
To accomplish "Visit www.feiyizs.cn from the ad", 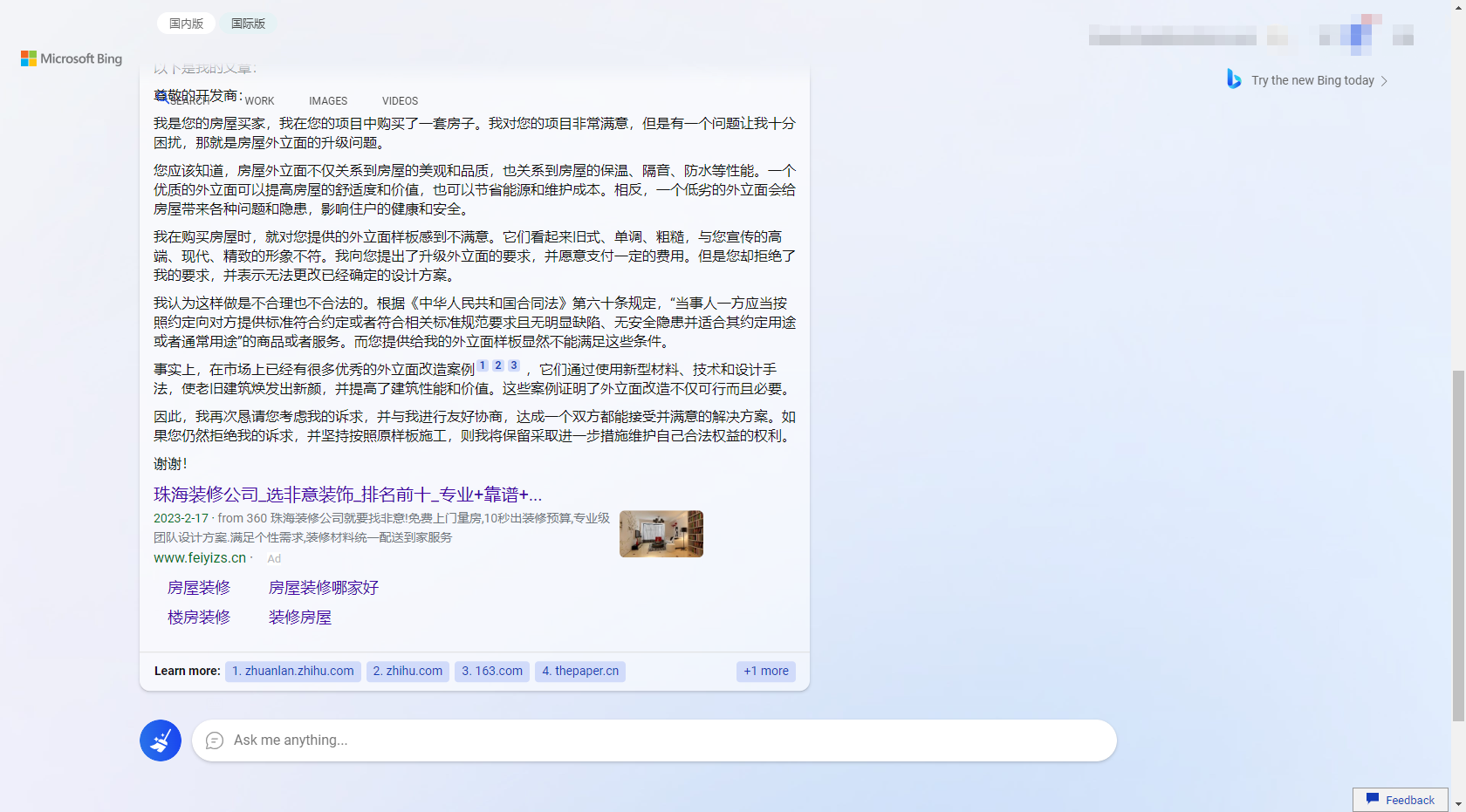I will pos(200,557).
